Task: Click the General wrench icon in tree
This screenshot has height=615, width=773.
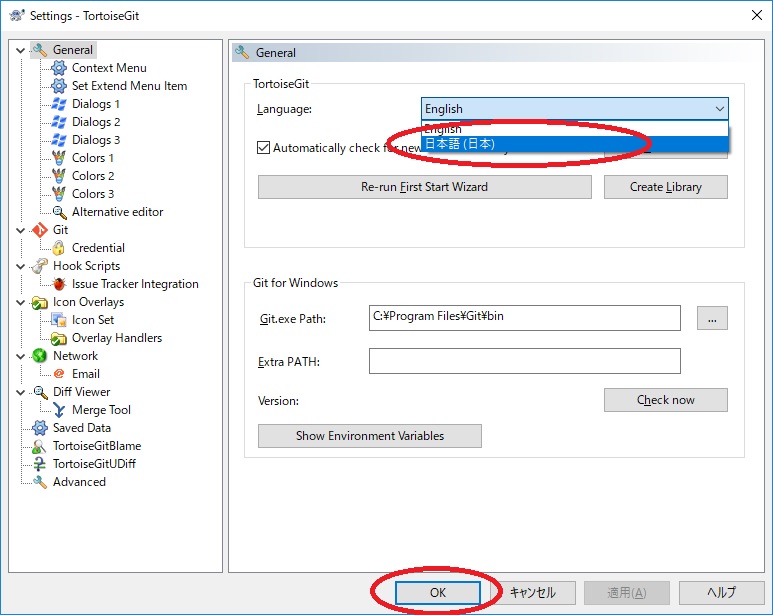Action: (39, 50)
